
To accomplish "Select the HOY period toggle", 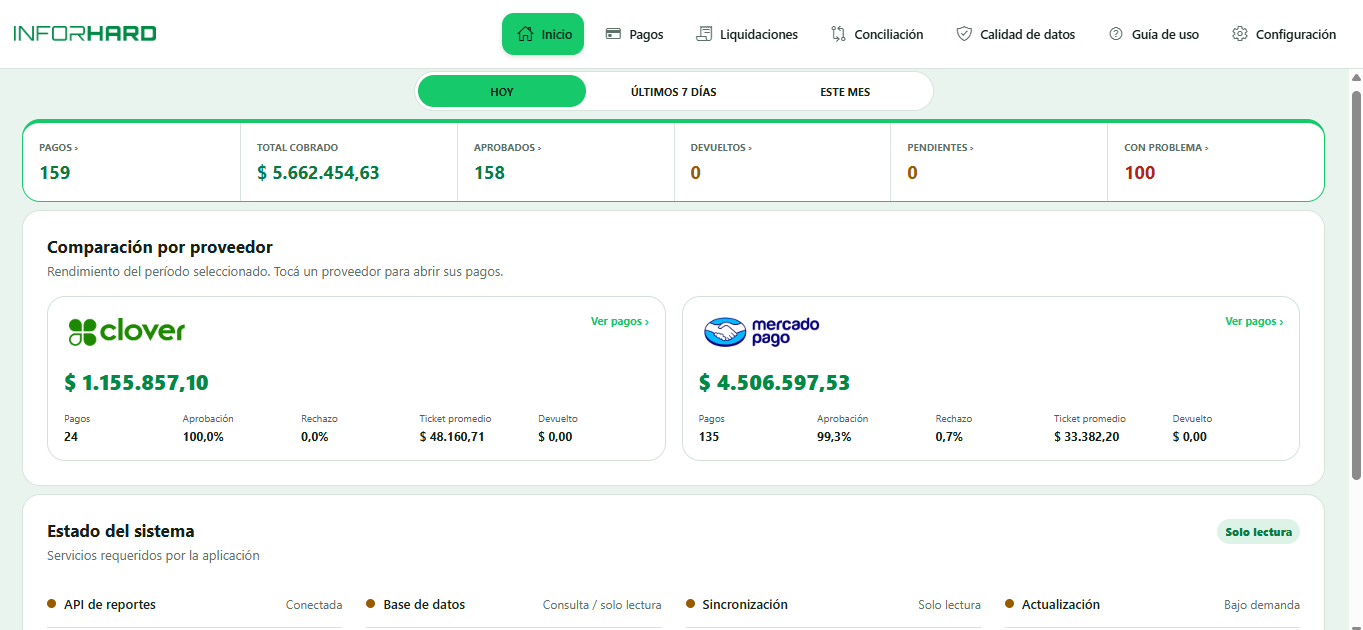I will (x=502, y=91).
